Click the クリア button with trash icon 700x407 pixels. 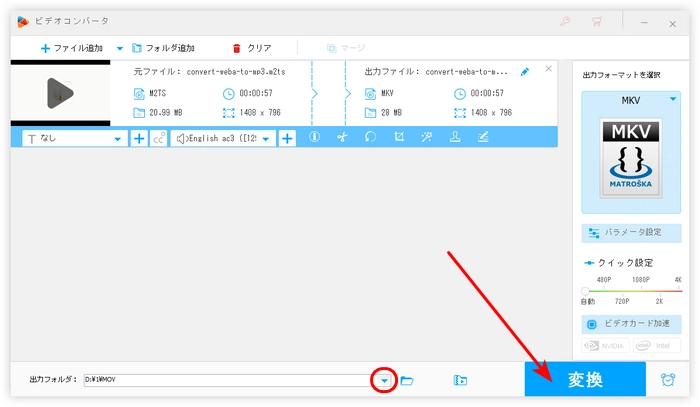coord(252,48)
